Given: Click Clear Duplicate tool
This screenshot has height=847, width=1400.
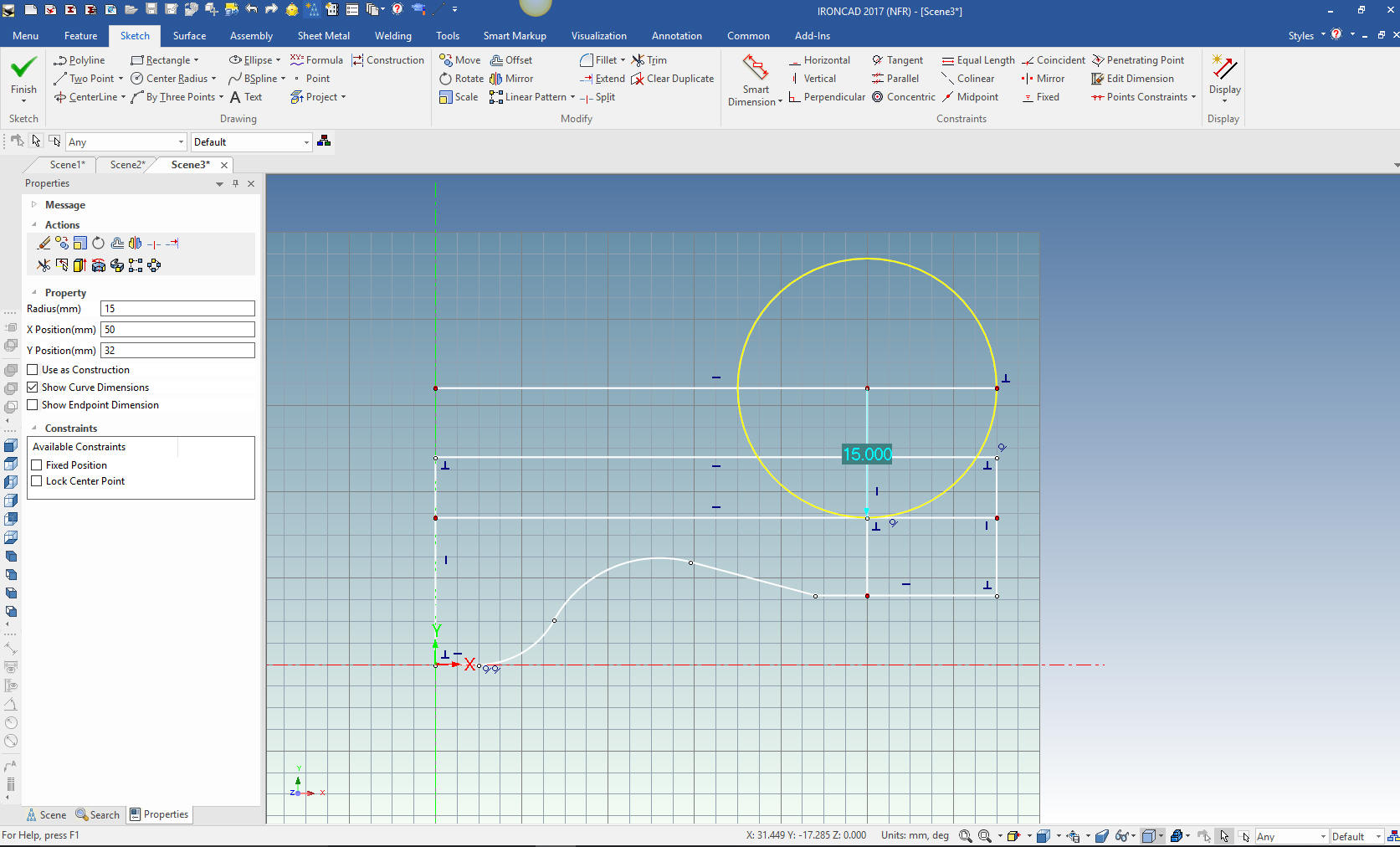Looking at the screenshot, I should coord(673,79).
